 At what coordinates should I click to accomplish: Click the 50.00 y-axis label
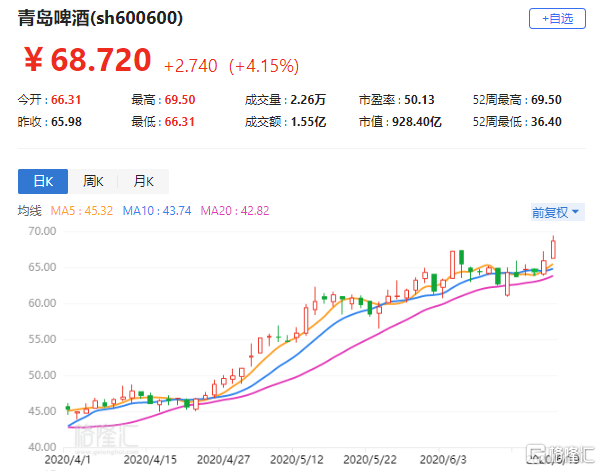point(42,375)
